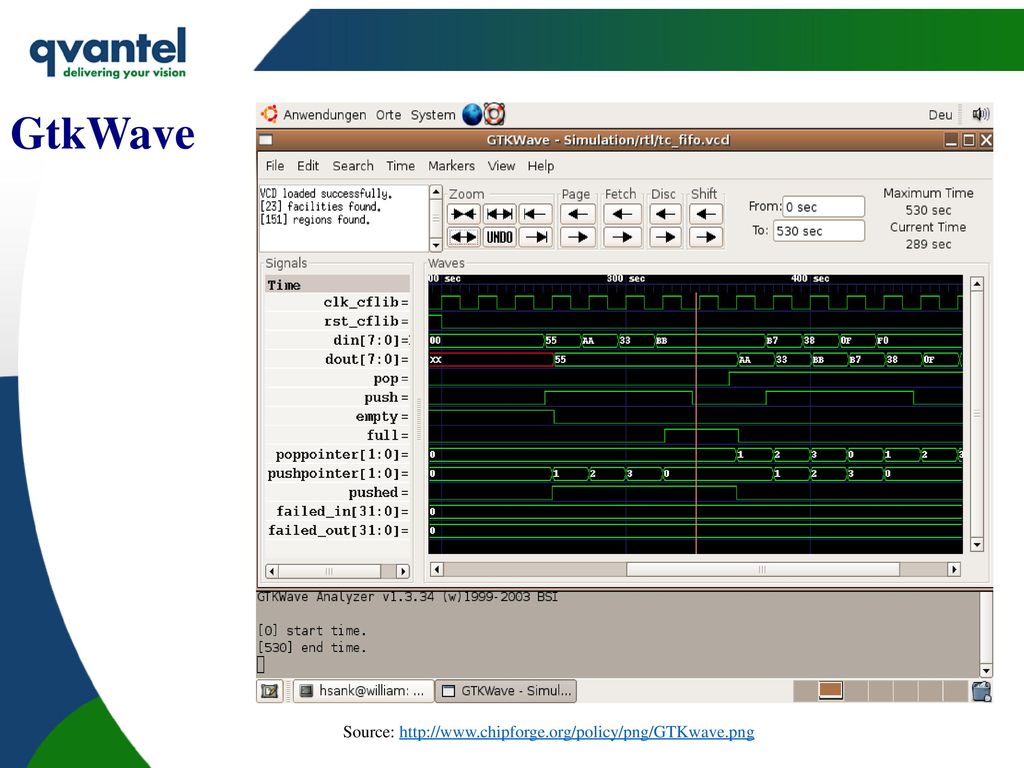Click the Deu keyboard layout indicator
Image resolution: width=1024 pixels, height=768 pixels.
point(940,115)
